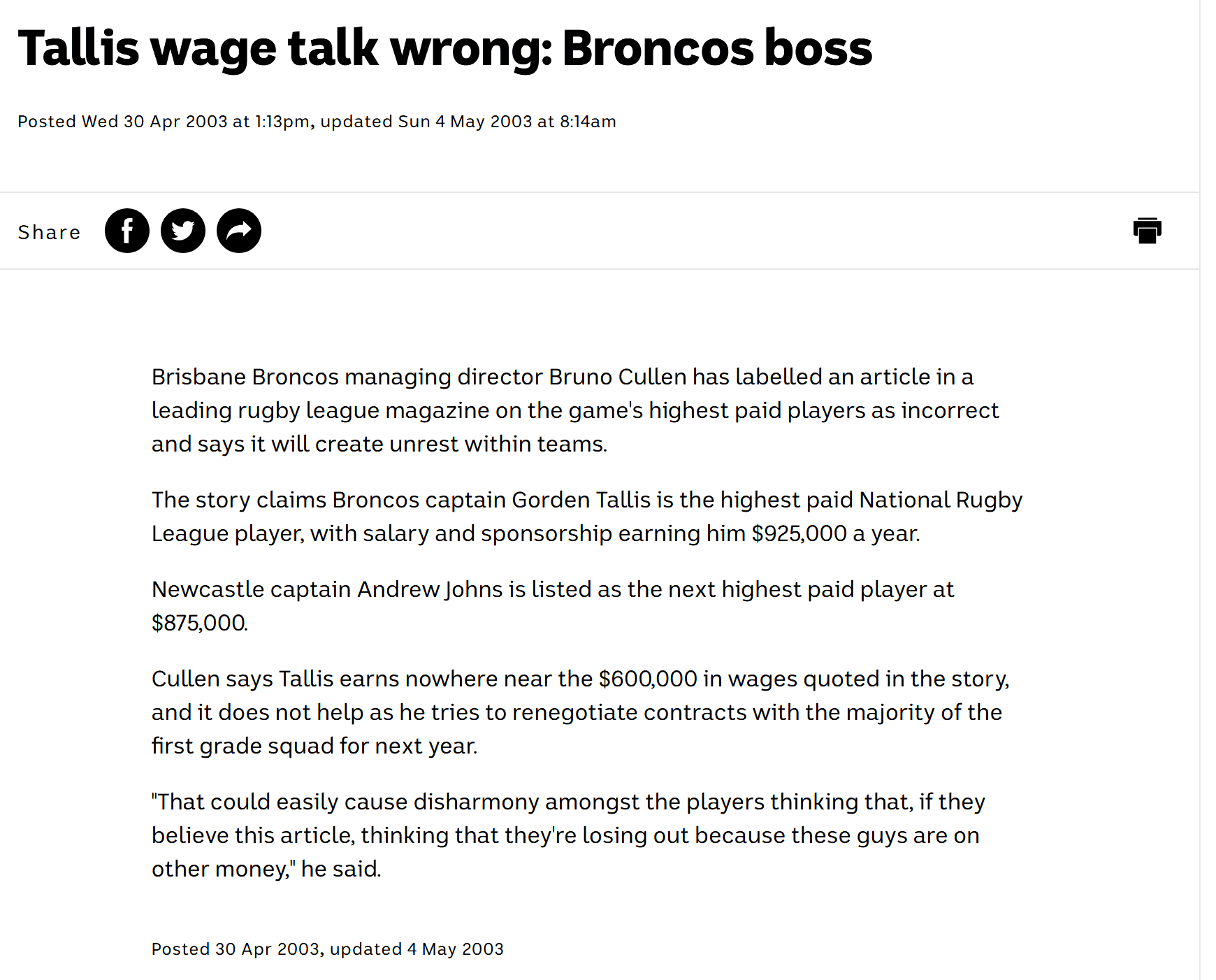
Task: Click the phrase 'first grade squad for next year'
Action: click(x=313, y=746)
